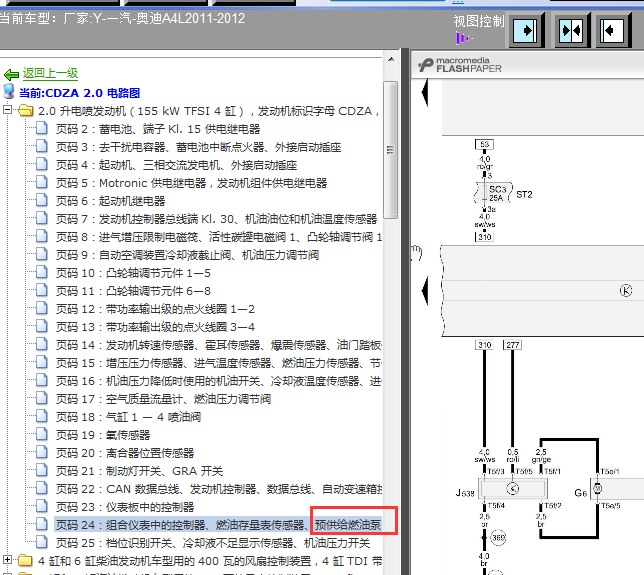Open 页码 4 起动机 三相交流发电机
The width and height of the screenshot is (644, 575).
point(177,165)
